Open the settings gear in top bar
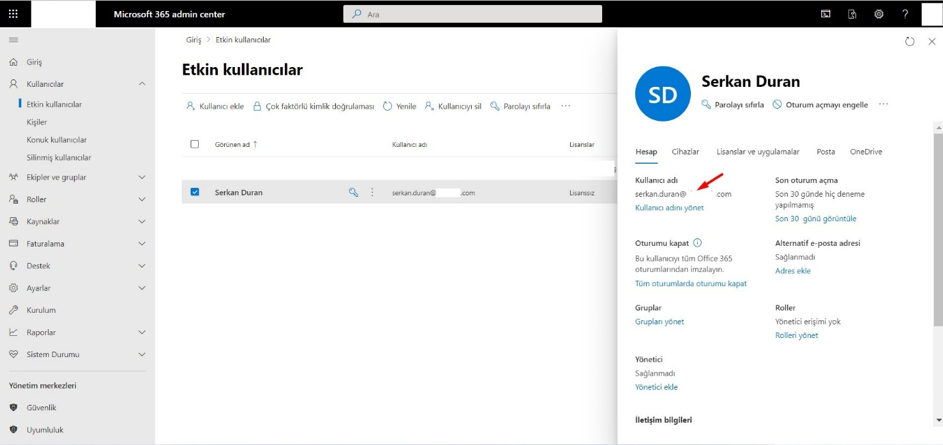 click(x=879, y=14)
